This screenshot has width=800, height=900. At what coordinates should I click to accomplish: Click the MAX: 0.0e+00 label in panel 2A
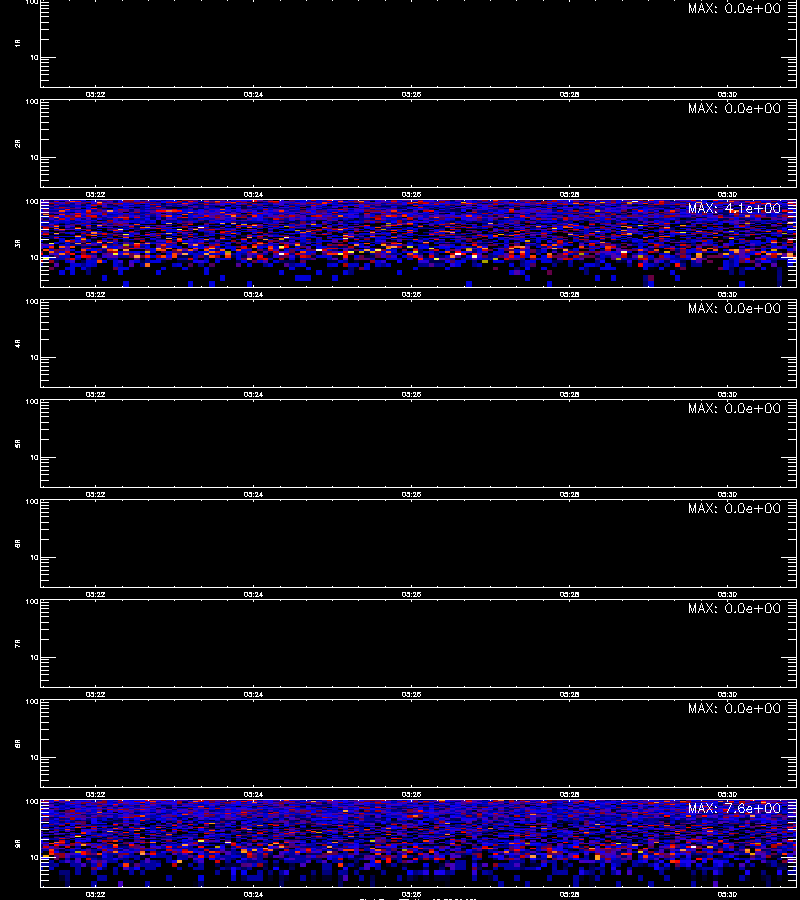pos(734,108)
